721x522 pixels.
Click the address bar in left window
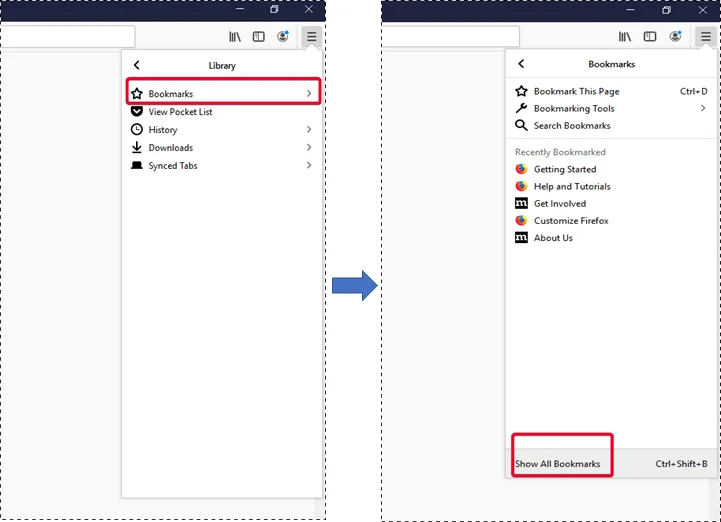[x=68, y=36]
